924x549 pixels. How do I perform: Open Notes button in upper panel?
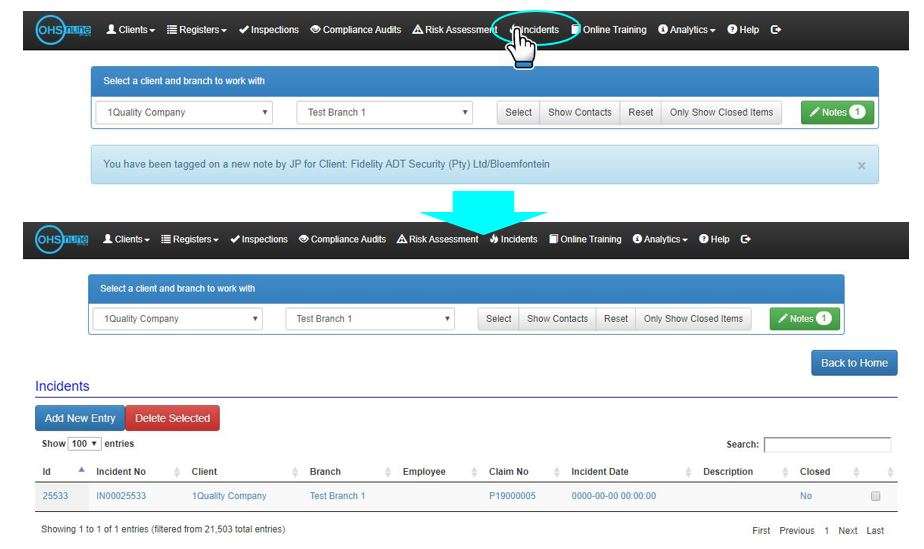[x=837, y=113]
